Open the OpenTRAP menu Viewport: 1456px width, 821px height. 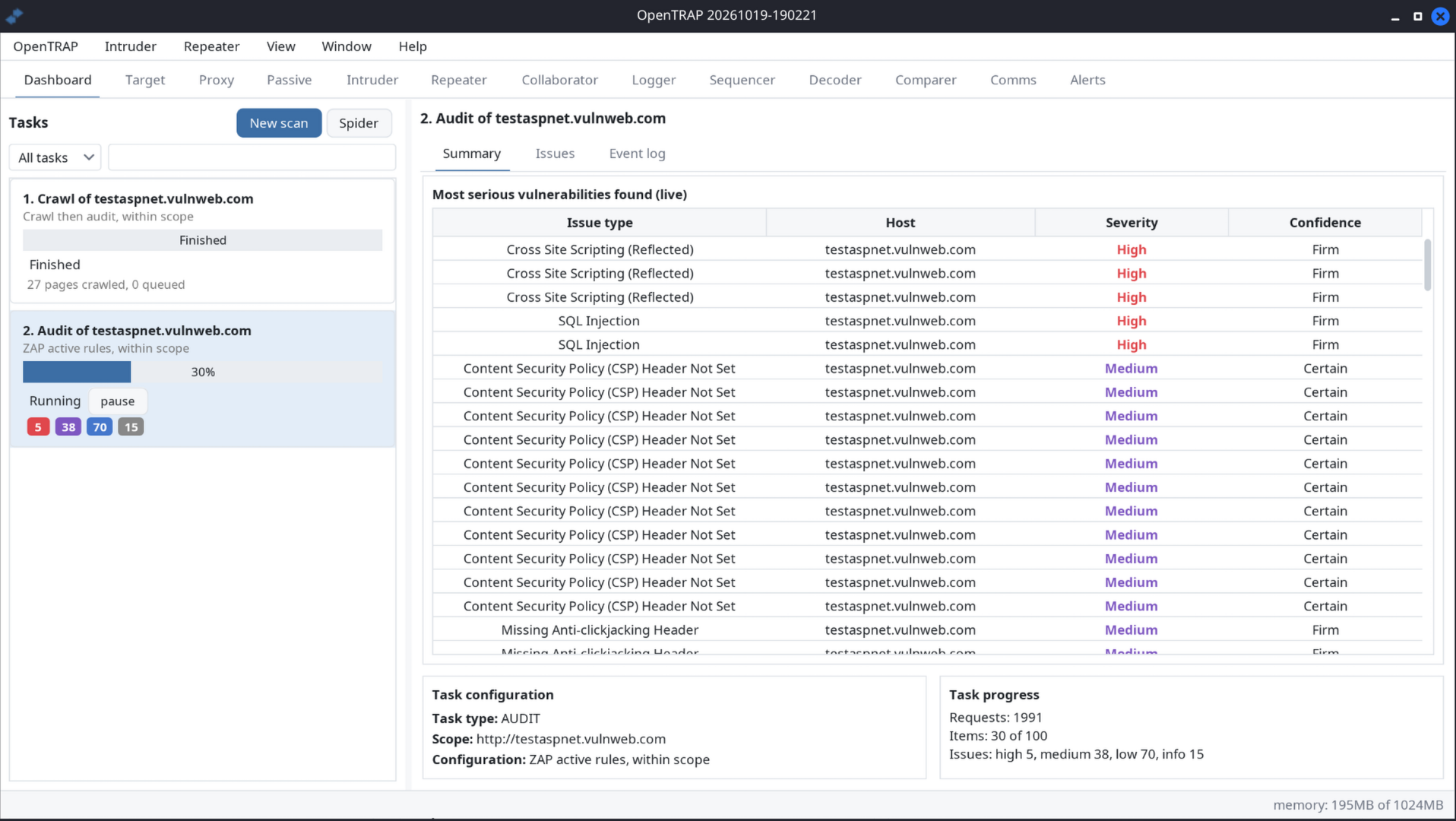coord(46,46)
